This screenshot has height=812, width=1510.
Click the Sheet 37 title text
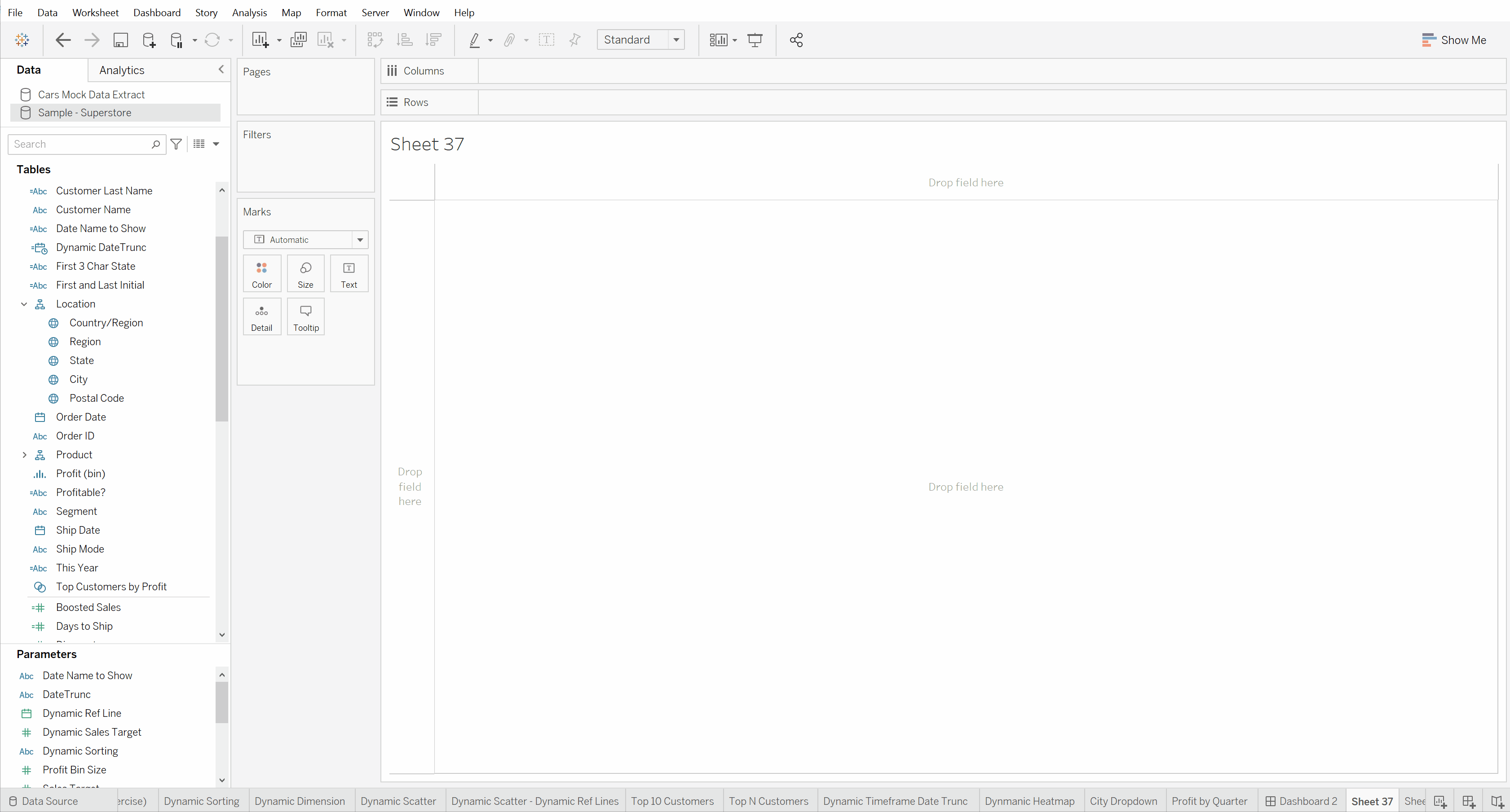pyautogui.click(x=427, y=144)
